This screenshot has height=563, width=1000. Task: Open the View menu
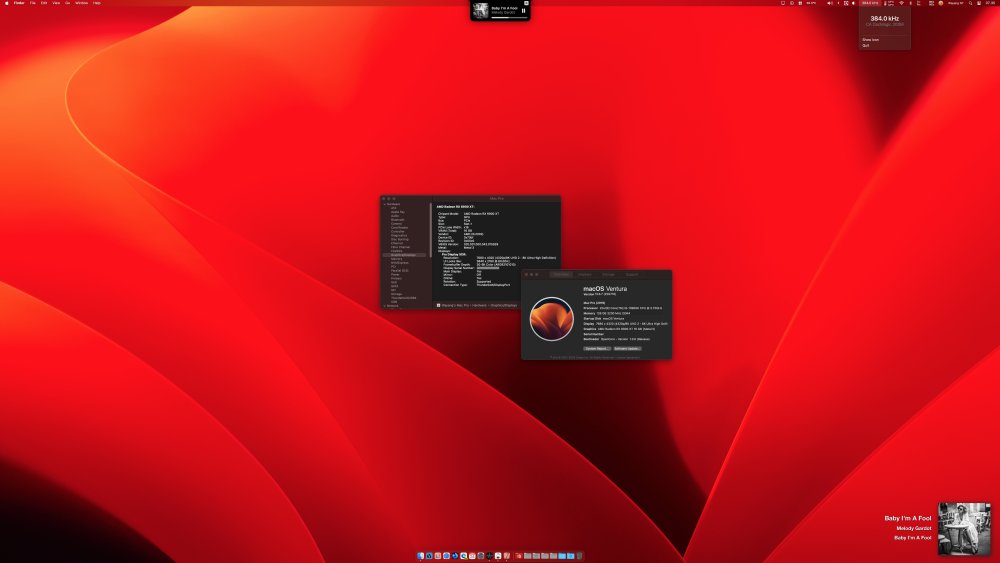pyautogui.click(x=56, y=3)
